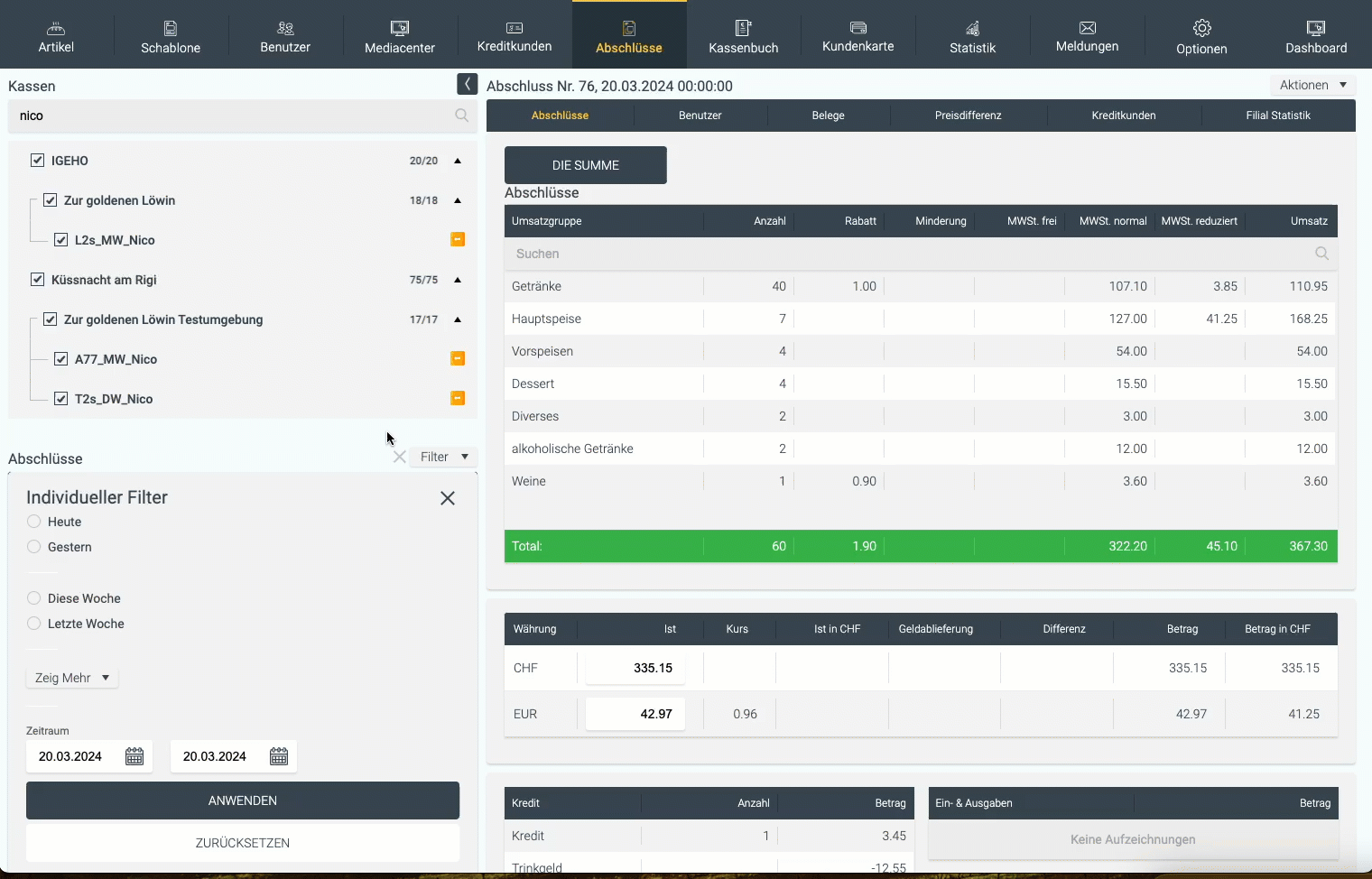Uncheck the L2s_MW_Nico checkbox
Image resolution: width=1372 pixels, height=879 pixels.
pyautogui.click(x=60, y=239)
